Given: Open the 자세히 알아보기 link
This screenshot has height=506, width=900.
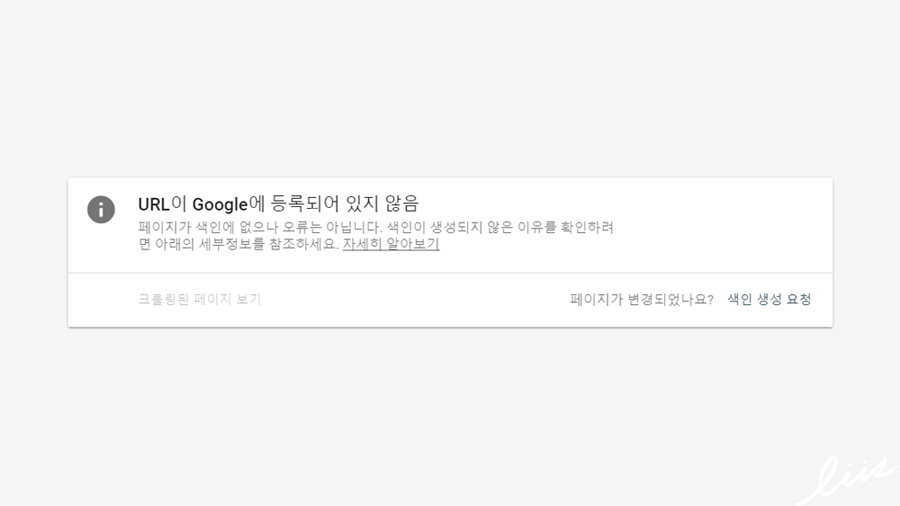Looking at the screenshot, I should click(x=391, y=244).
